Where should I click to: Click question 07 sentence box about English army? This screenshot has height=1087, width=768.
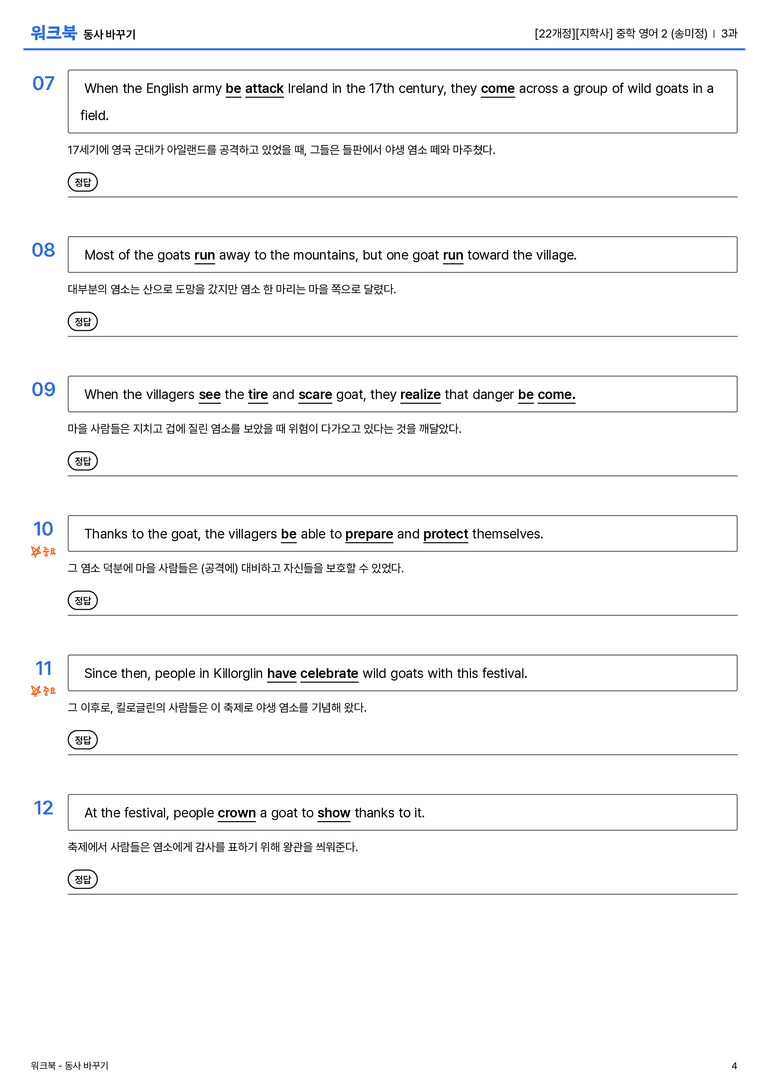click(x=402, y=101)
